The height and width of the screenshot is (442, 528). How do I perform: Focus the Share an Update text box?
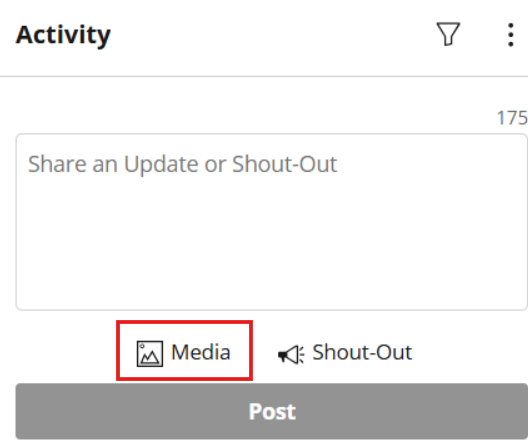(272, 222)
